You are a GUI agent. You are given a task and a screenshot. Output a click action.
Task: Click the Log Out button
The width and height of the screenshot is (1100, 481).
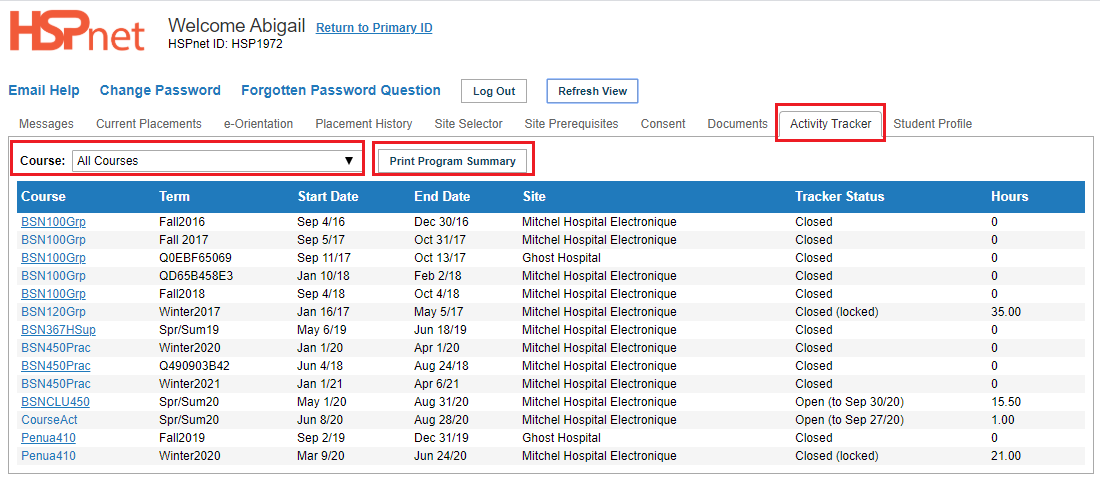click(x=494, y=91)
